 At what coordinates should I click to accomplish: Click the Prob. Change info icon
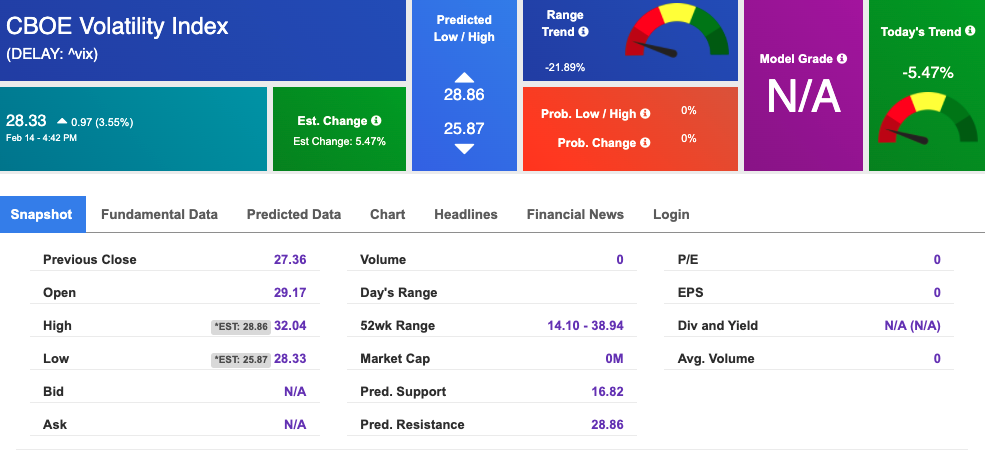point(645,143)
